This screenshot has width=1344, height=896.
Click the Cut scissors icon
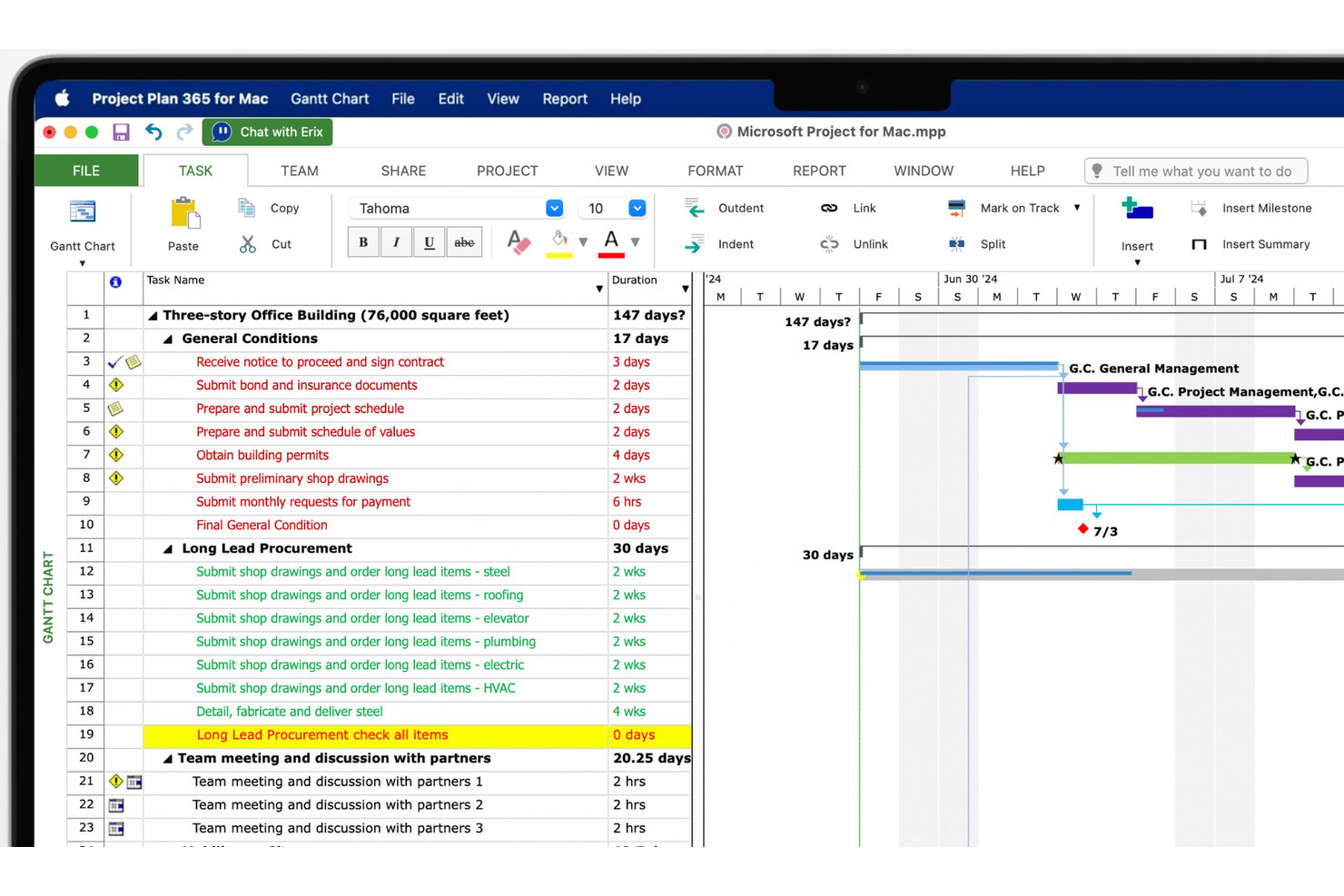(x=247, y=244)
